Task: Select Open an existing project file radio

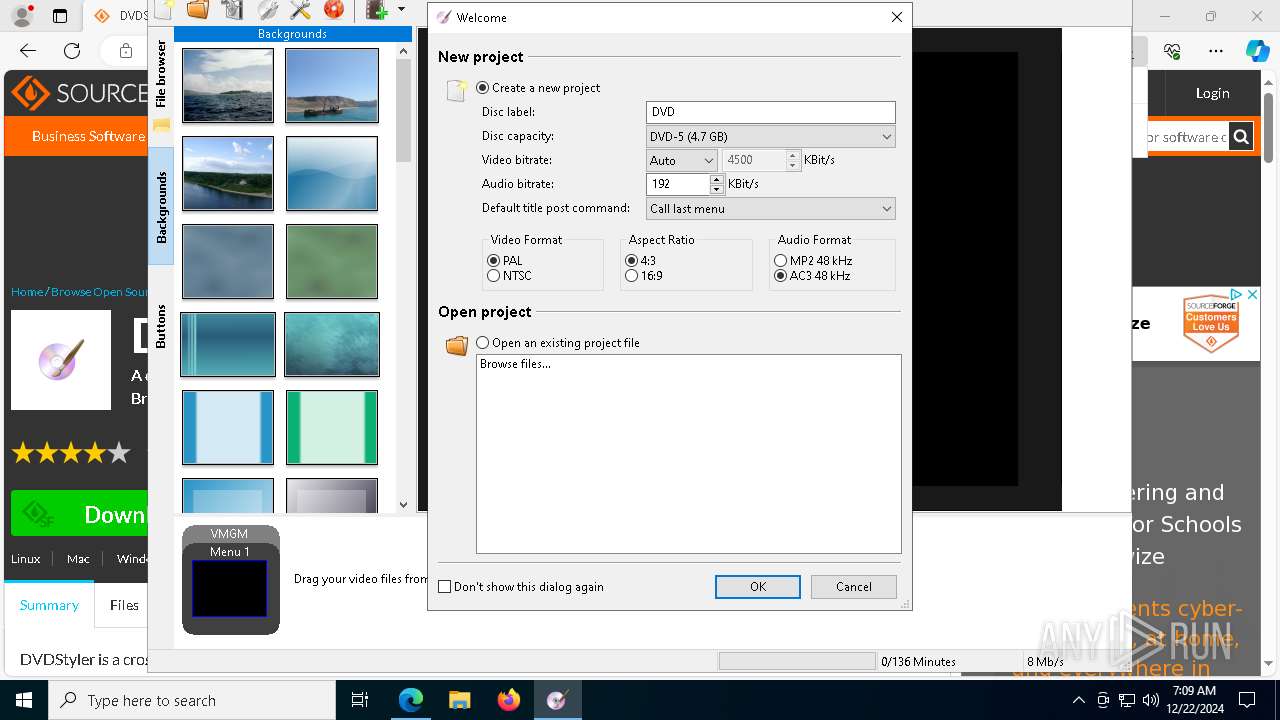Action: tap(483, 343)
